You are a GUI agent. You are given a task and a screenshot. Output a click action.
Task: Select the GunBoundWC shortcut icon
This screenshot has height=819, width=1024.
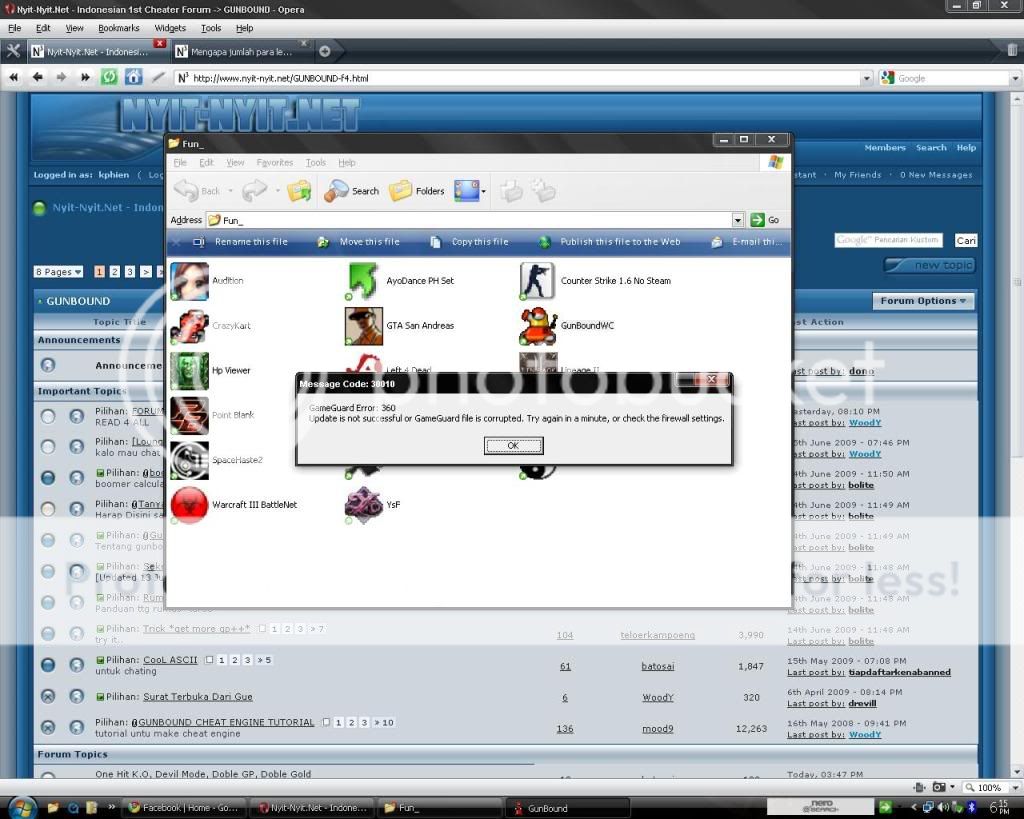pyautogui.click(x=538, y=325)
